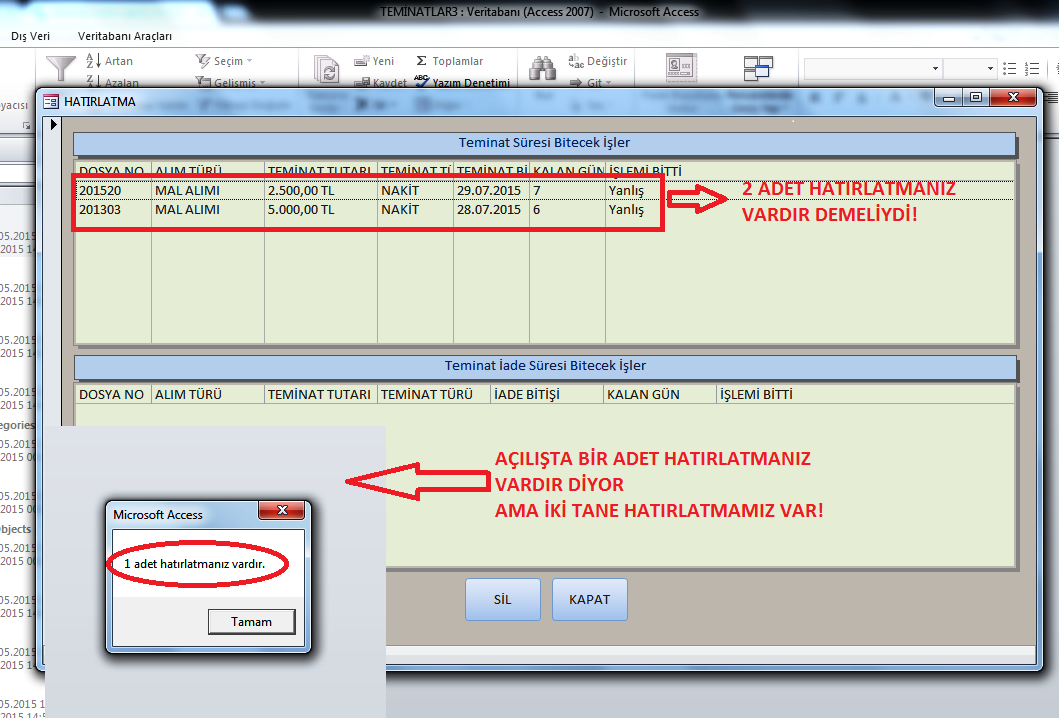Click the Değiştir replace button
This screenshot has width=1059, height=718.
598,61
